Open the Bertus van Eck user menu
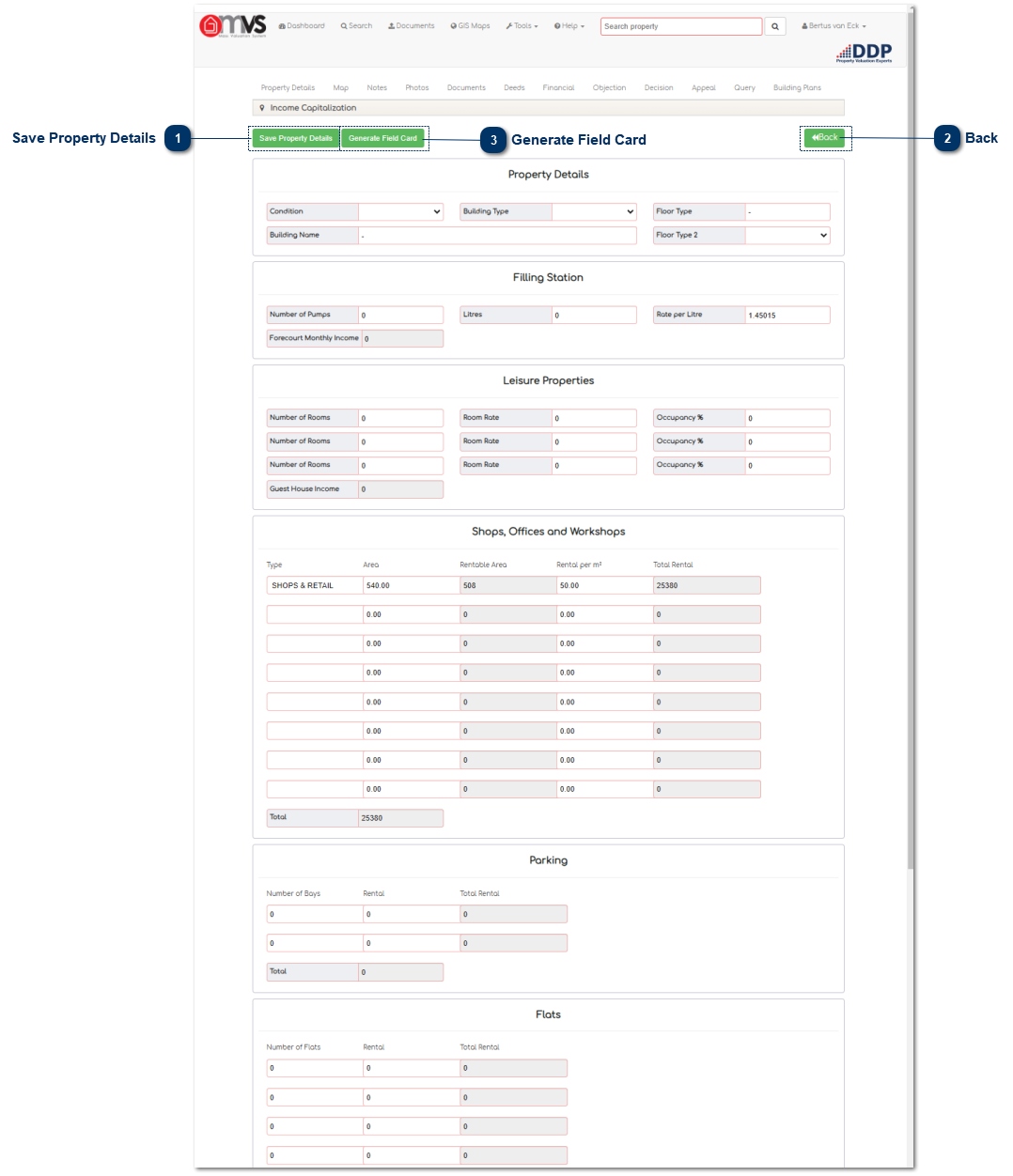Screen dimensions: 1013x1176 click(834, 26)
